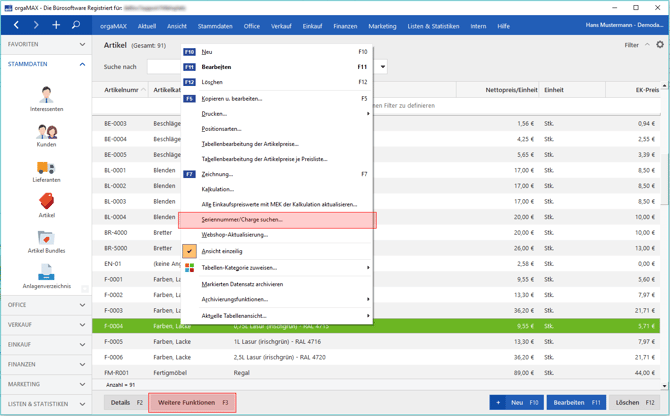Open the Anlagenverzeichnis icon
This screenshot has height=416, width=670.
pyautogui.click(x=47, y=276)
